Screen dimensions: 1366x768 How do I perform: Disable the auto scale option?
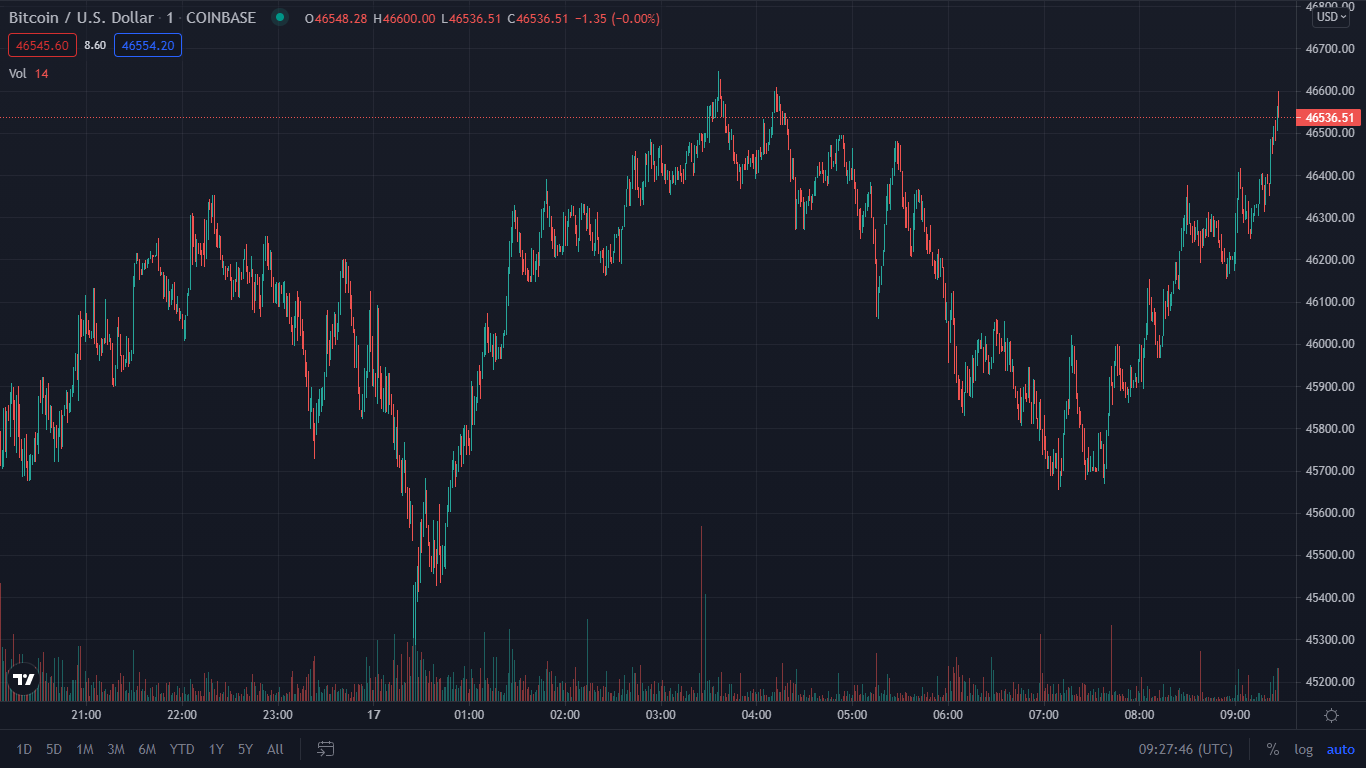(1340, 749)
